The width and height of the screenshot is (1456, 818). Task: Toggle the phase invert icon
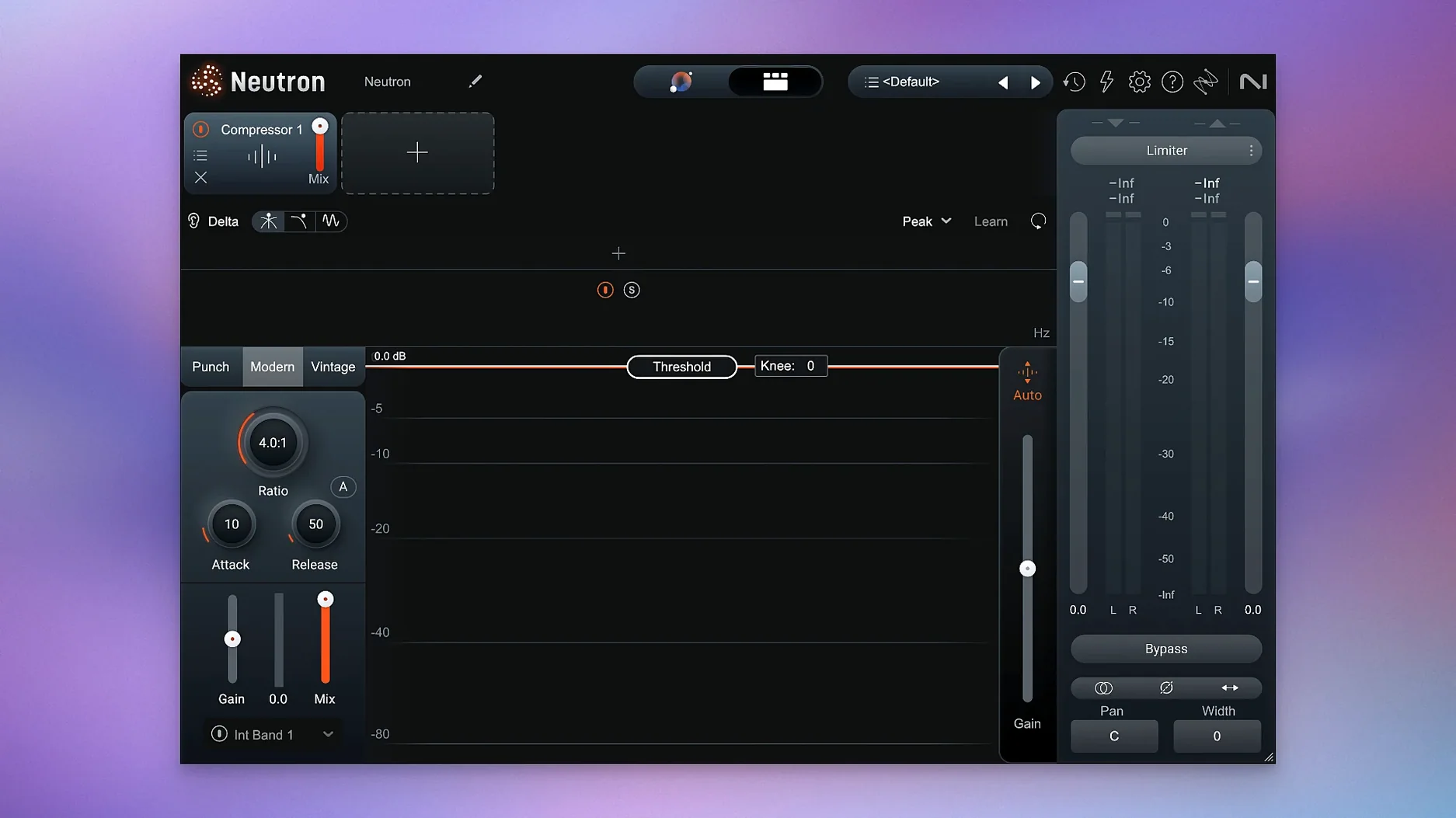coord(1165,687)
